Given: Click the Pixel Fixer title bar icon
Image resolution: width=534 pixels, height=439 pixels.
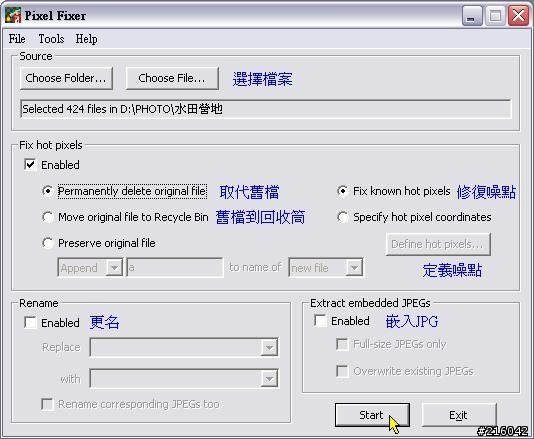Looking at the screenshot, I should click(x=13, y=15).
